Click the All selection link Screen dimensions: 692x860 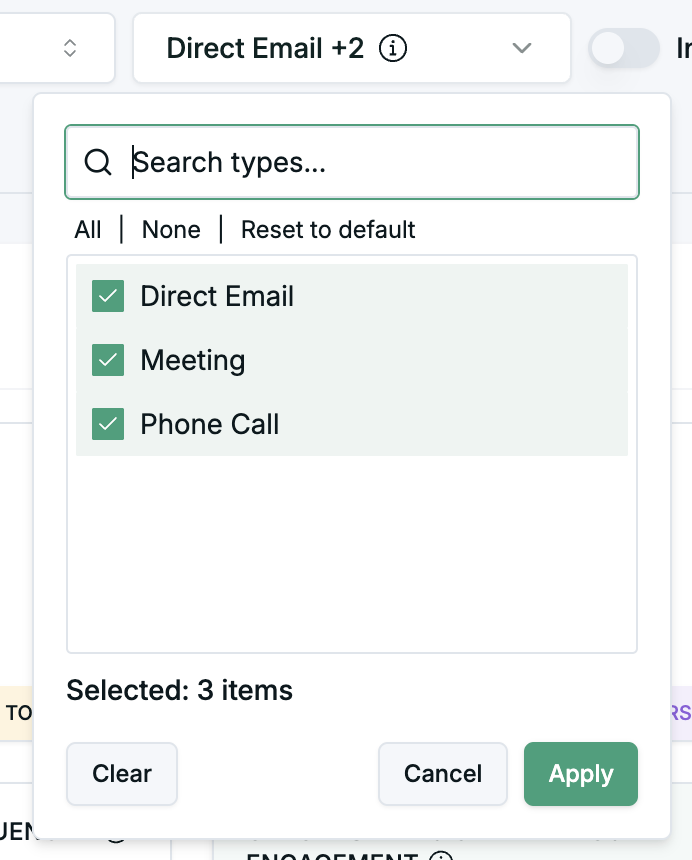[x=88, y=230]
